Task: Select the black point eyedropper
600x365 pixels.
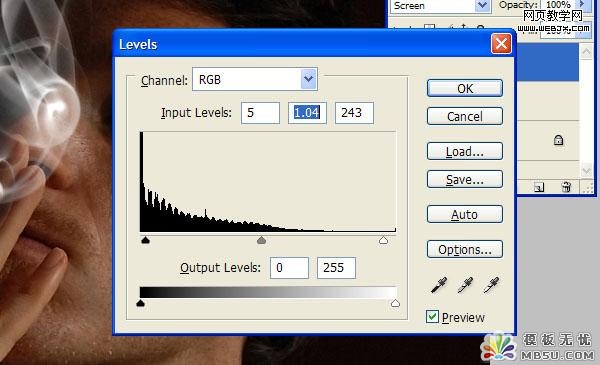Action: coord(439,285)
